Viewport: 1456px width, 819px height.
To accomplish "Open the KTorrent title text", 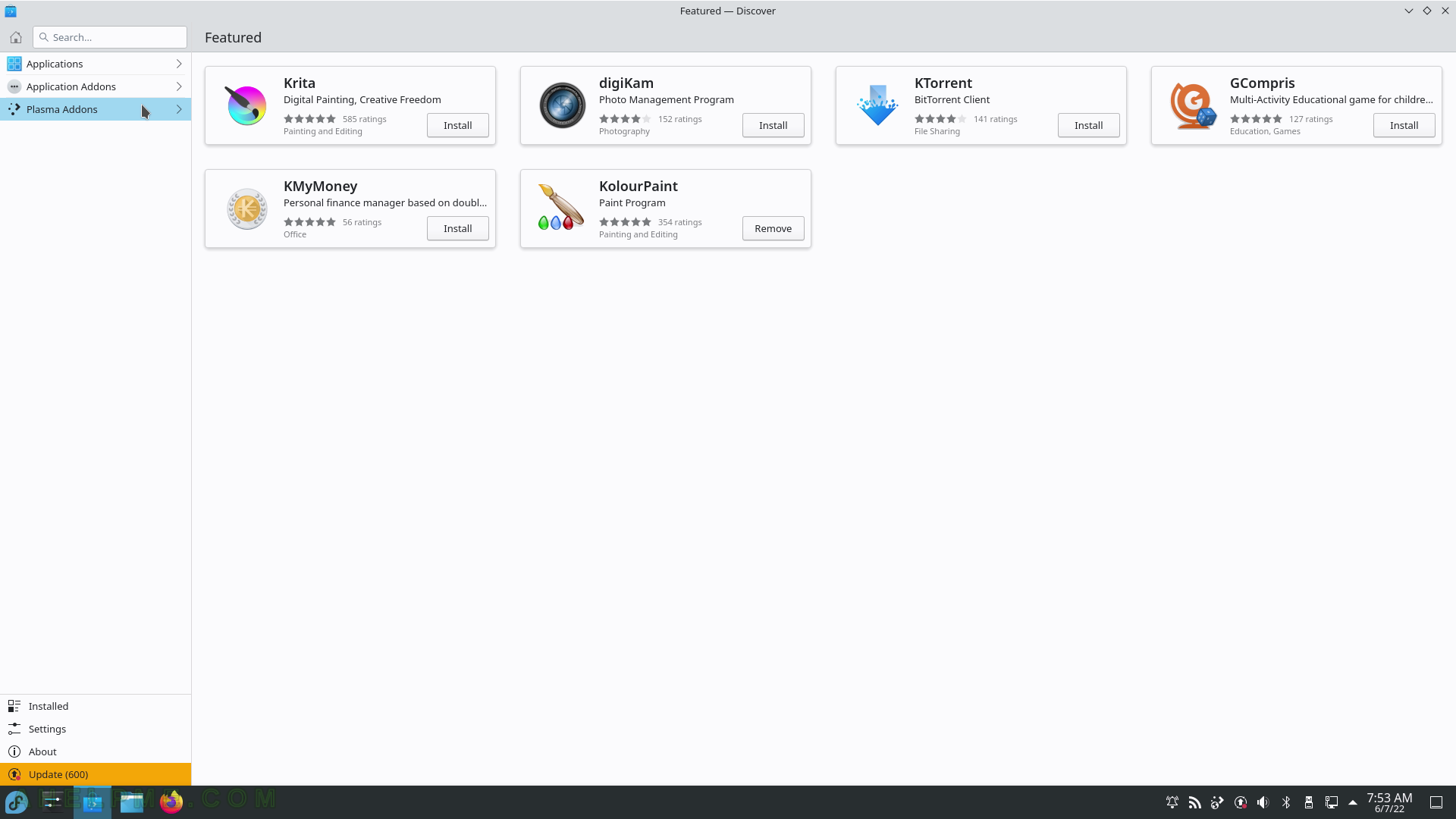I will (943, 83).
